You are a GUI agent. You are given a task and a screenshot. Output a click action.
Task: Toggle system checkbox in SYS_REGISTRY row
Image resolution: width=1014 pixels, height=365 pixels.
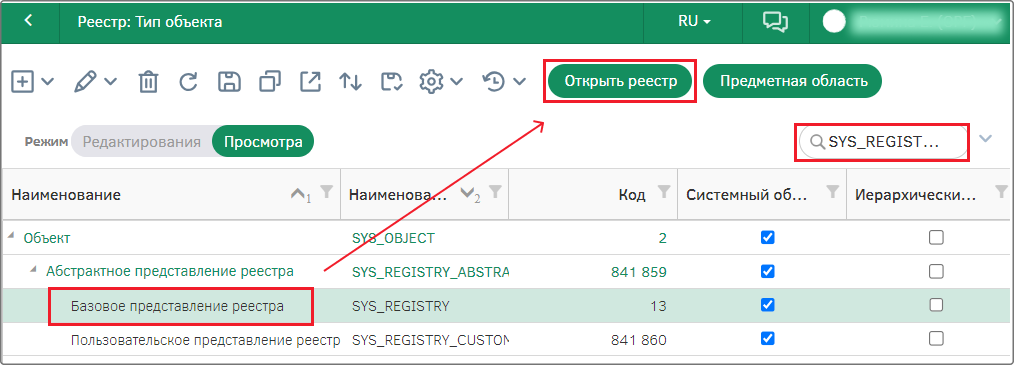coord(768,304)
